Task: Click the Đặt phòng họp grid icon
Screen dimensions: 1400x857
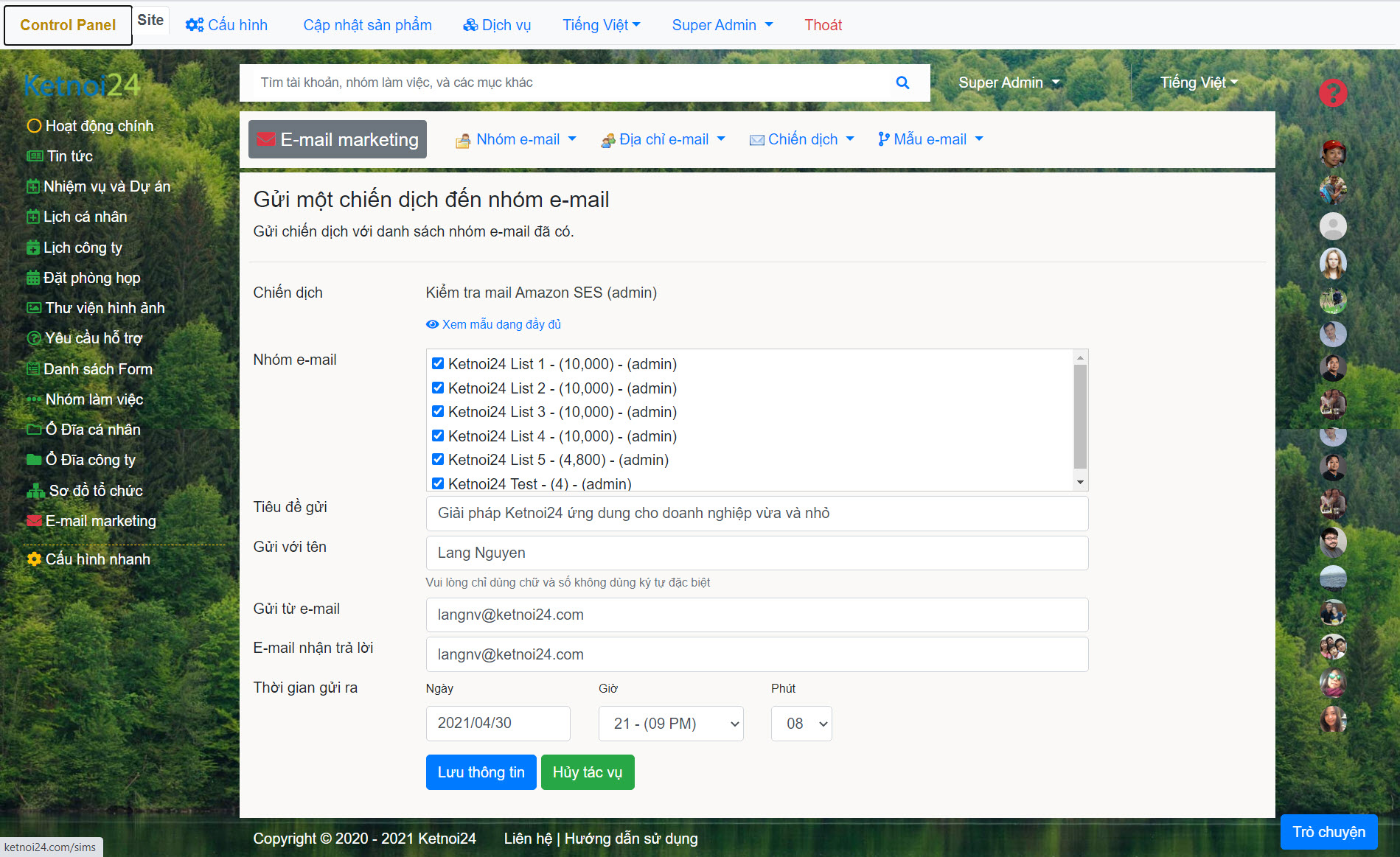Action: click(x=33, y=278)
